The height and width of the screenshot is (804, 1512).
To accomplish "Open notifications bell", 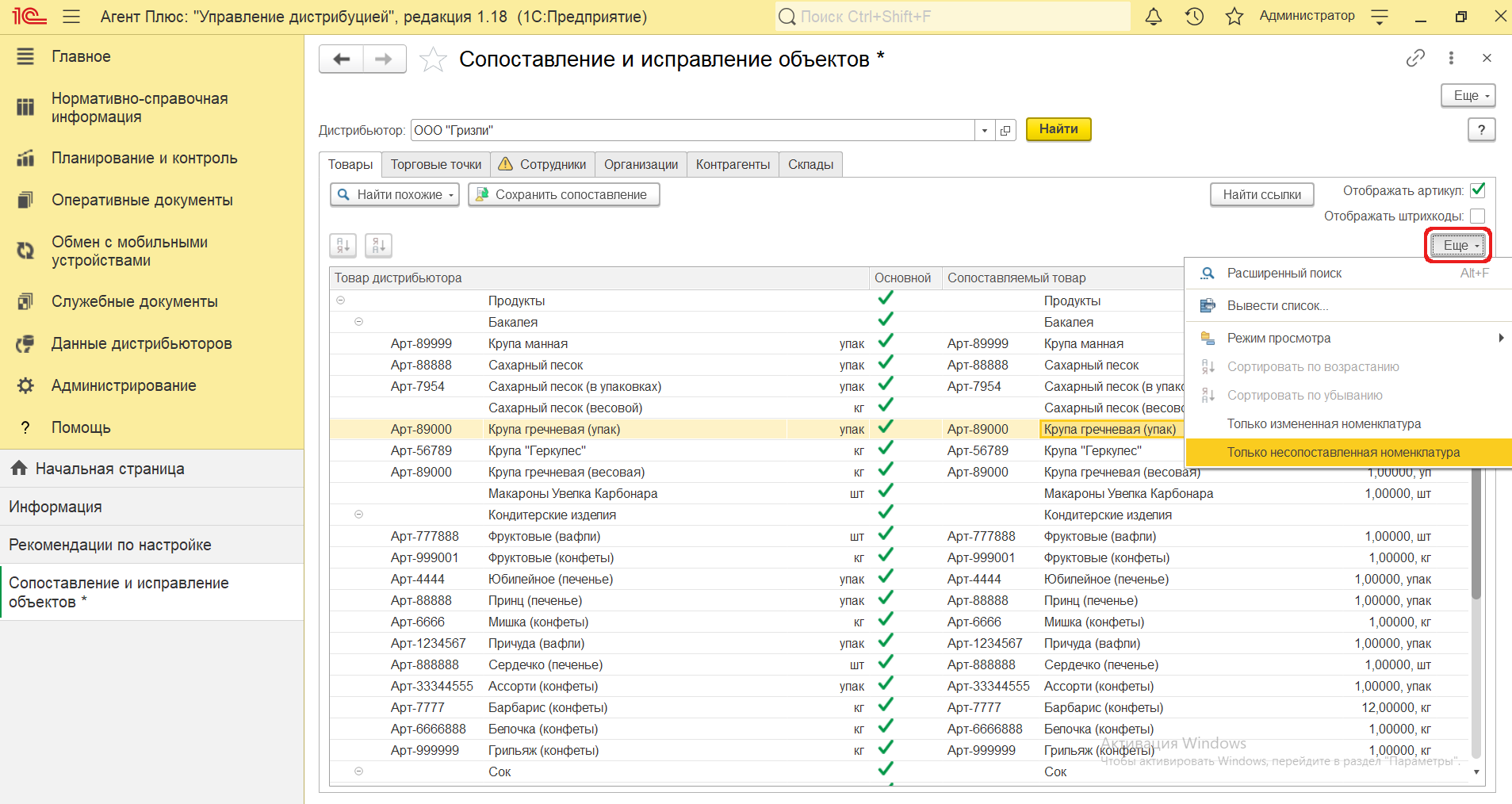I will [1154, 17].
